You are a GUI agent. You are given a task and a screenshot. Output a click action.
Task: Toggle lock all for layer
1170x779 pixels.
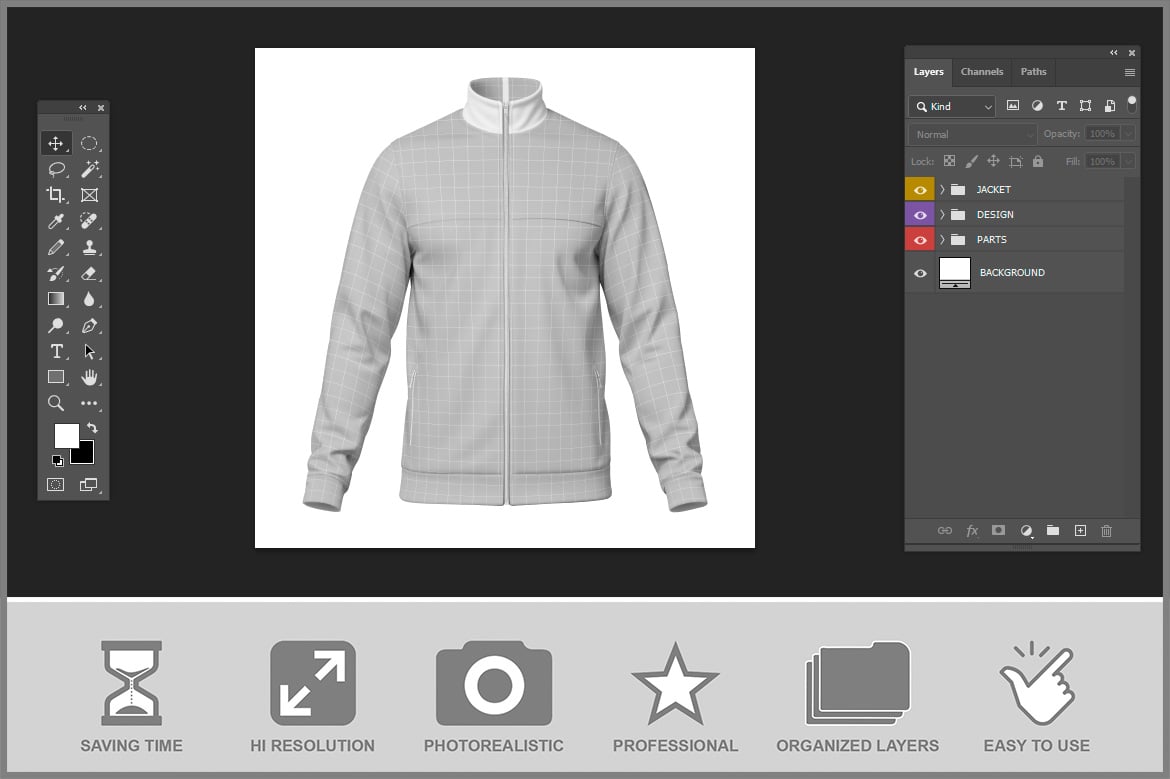pos(1038,161)
